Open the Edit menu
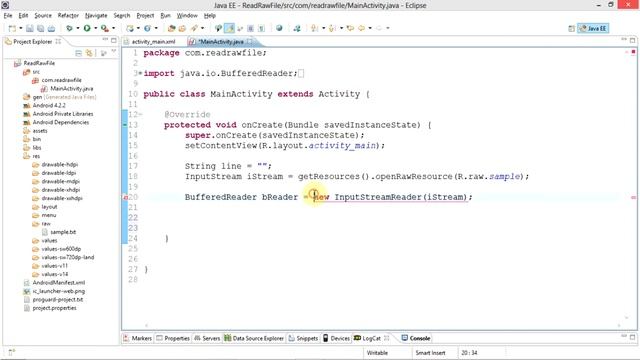This screenshot has width=640, height=360. [x=23, y=16]
